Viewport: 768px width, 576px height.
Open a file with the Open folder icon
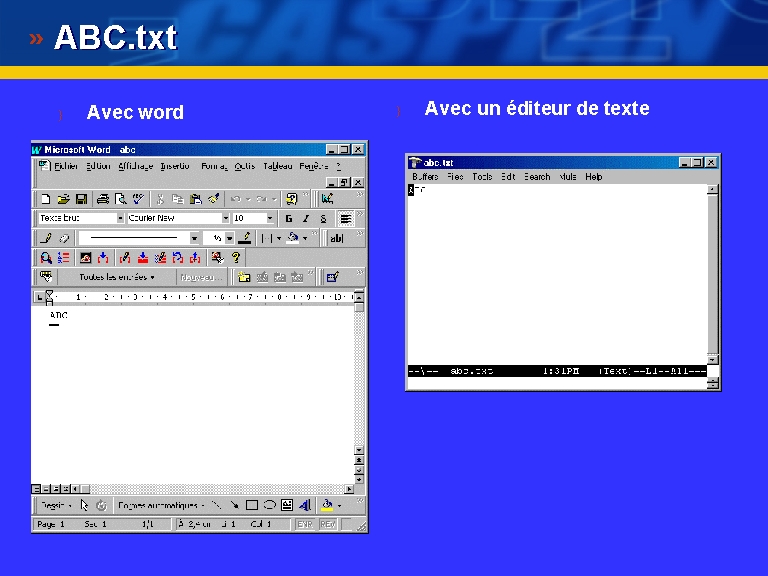(x=63, y=199)
